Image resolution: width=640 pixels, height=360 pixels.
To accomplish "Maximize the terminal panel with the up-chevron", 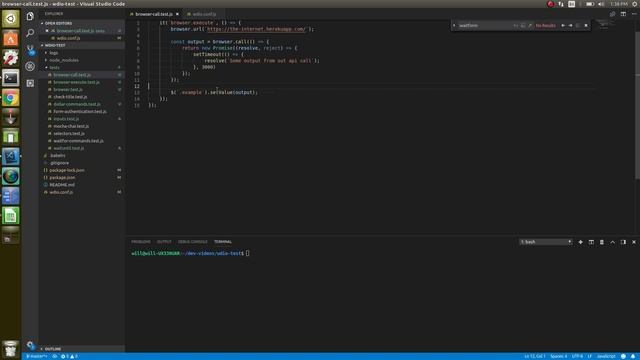I will pyautogui.click(x=613, y=242).
